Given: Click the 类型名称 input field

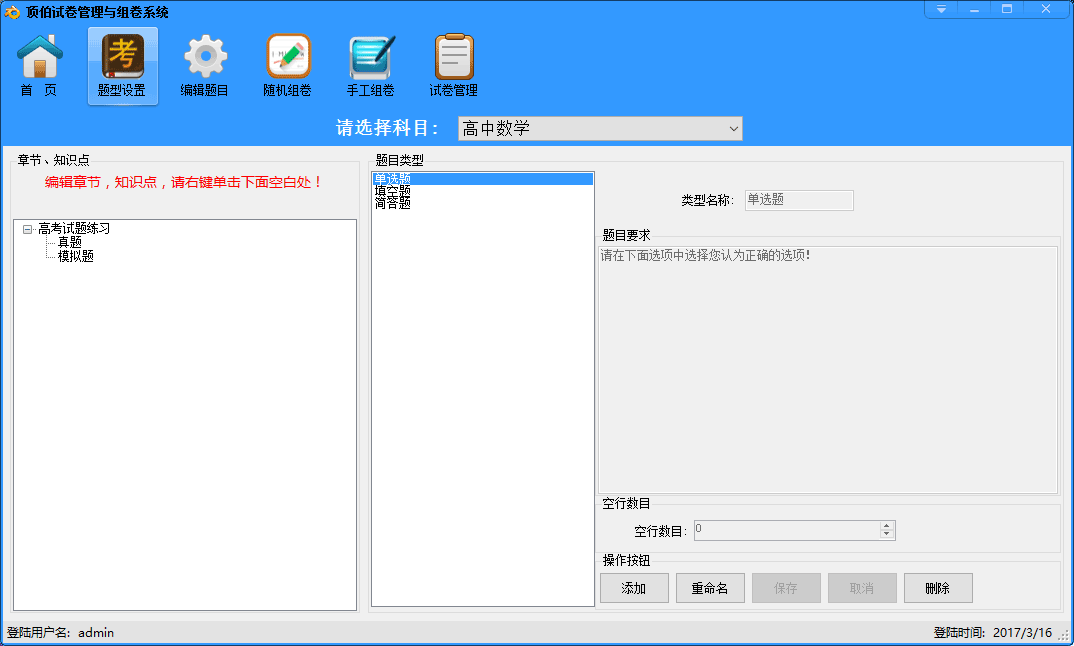Looking at the screenshot, I should tap(799, 200).
